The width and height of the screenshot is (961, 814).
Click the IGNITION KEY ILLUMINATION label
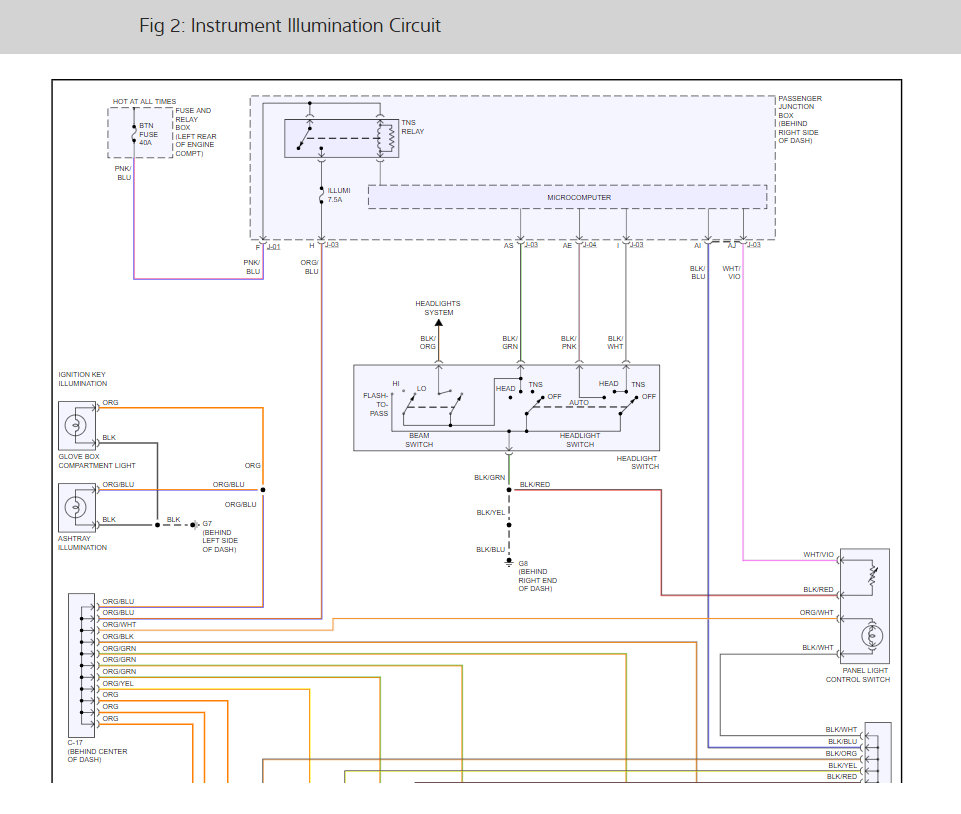[x=82, y=379]
